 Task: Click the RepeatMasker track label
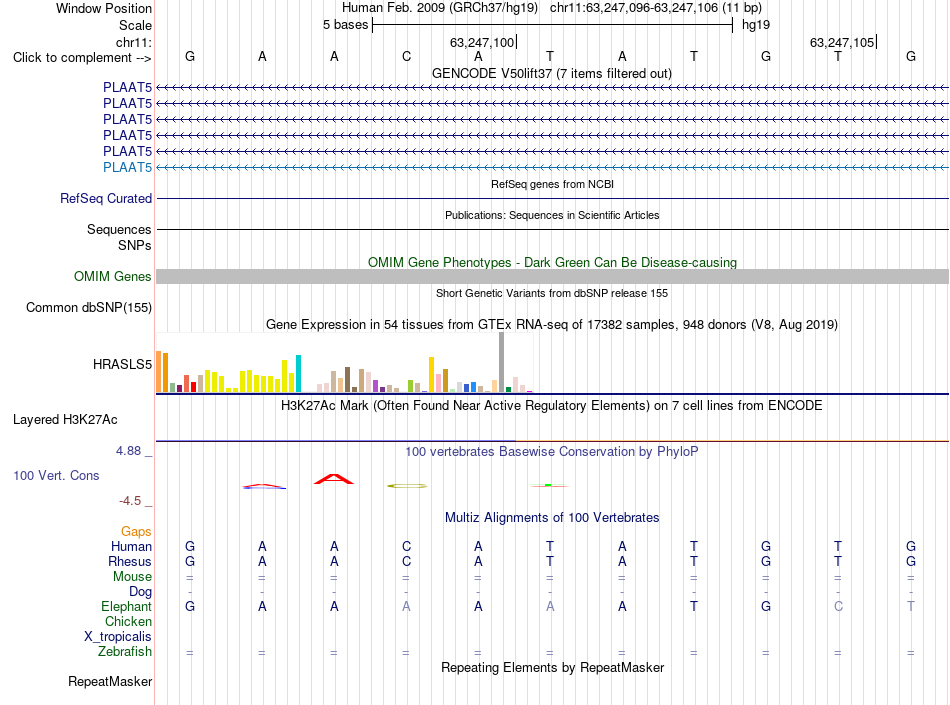110,681
